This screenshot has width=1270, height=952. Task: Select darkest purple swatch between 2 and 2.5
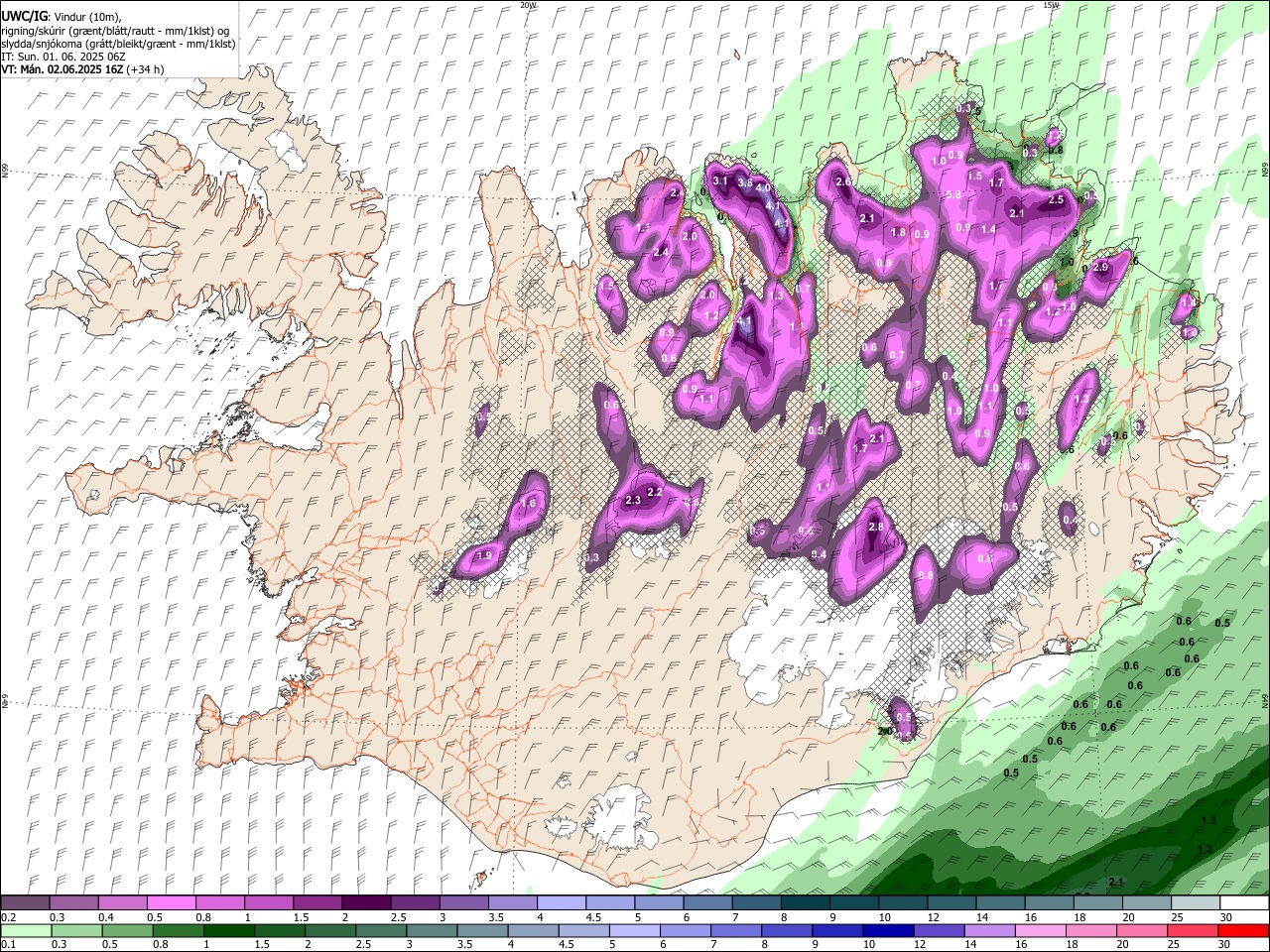click(x=366, y=903)
